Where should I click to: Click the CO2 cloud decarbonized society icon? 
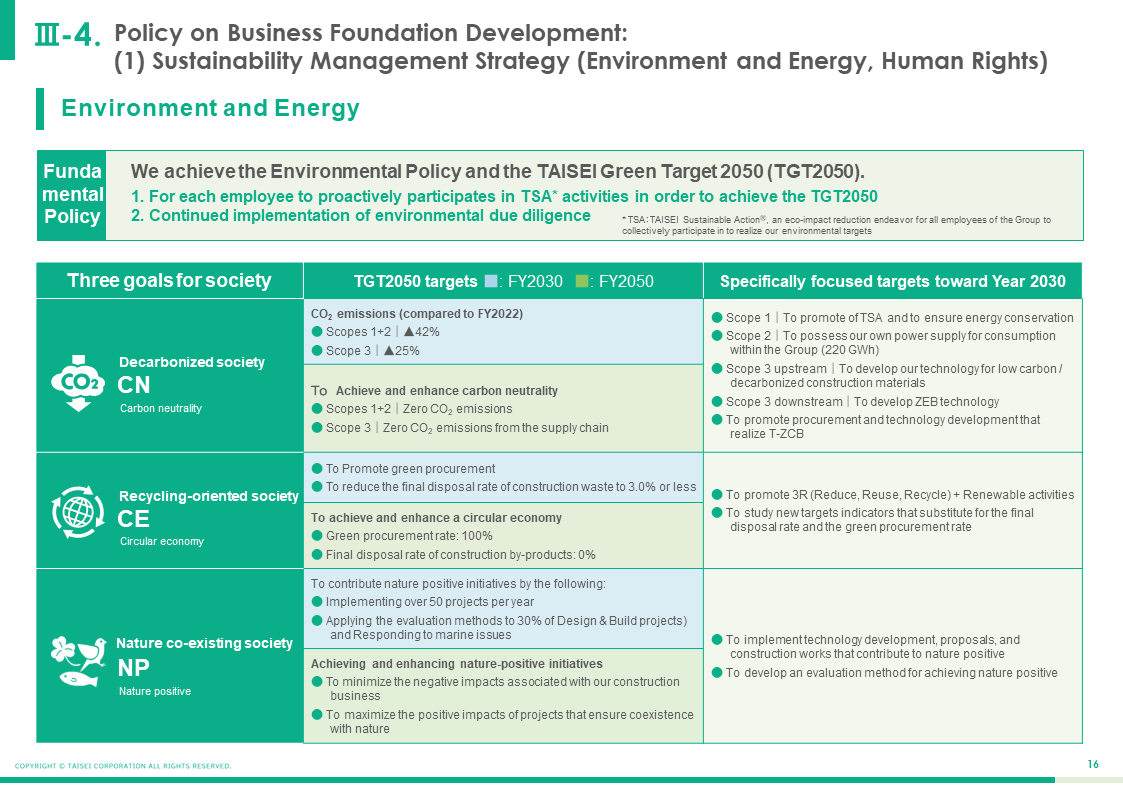[x=78, y=383]
